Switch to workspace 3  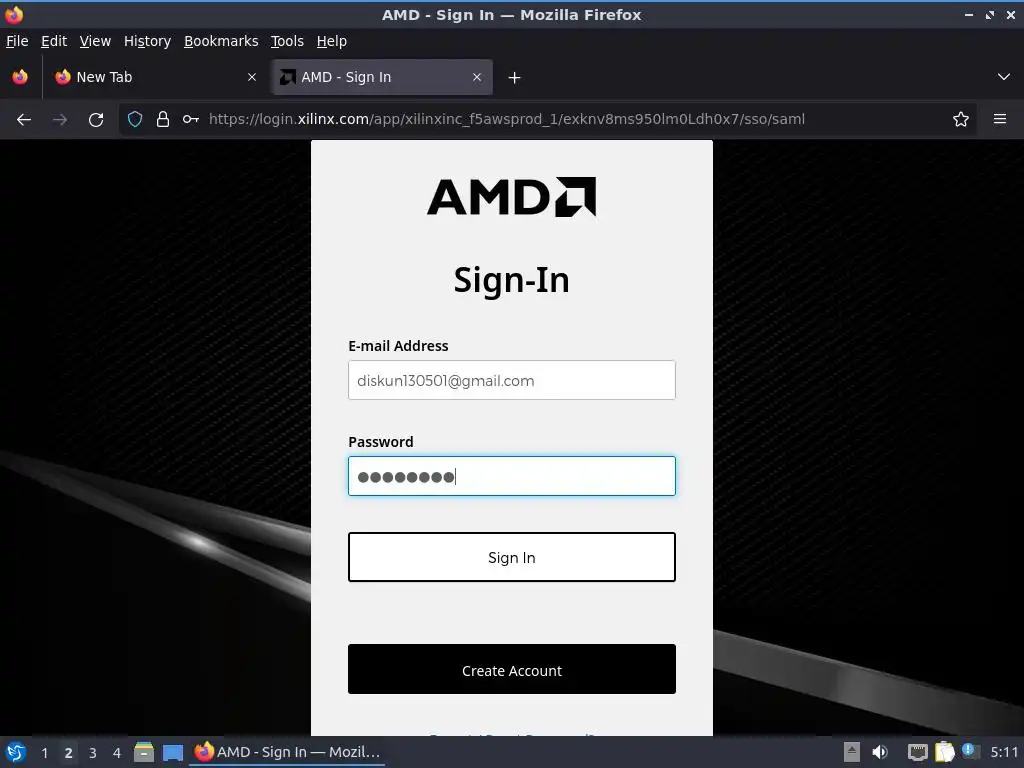[x=93, y=753]
